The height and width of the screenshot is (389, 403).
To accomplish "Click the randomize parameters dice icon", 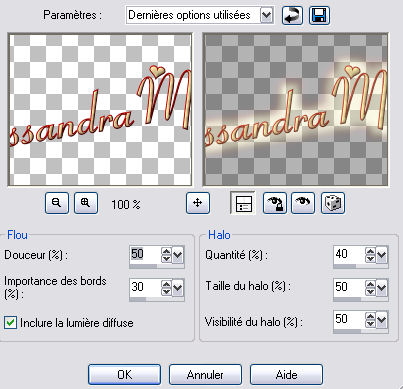I will click(333, 203).
